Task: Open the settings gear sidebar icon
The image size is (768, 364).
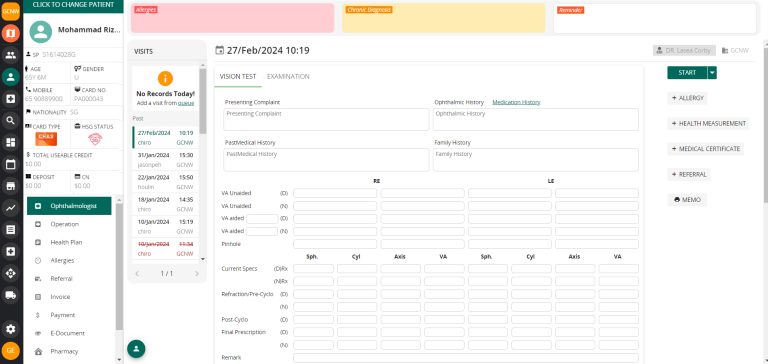Action: coord(11,329)
